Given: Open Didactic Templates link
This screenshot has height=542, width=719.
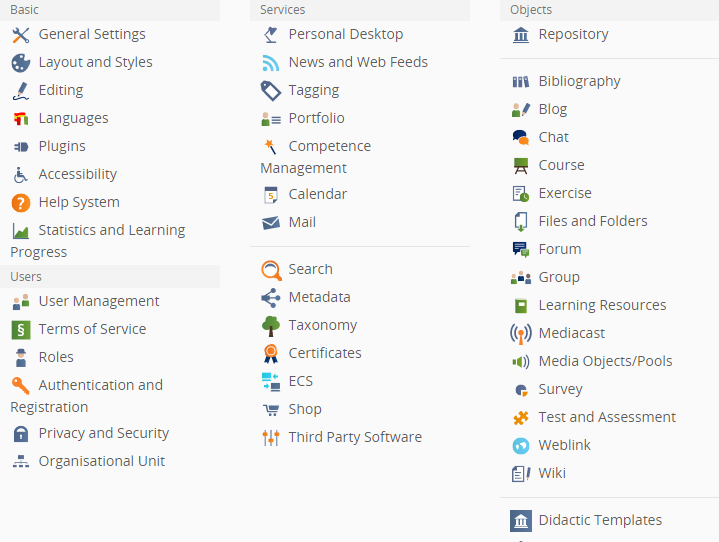Looking at the screenshot, I should pos(586,520).
